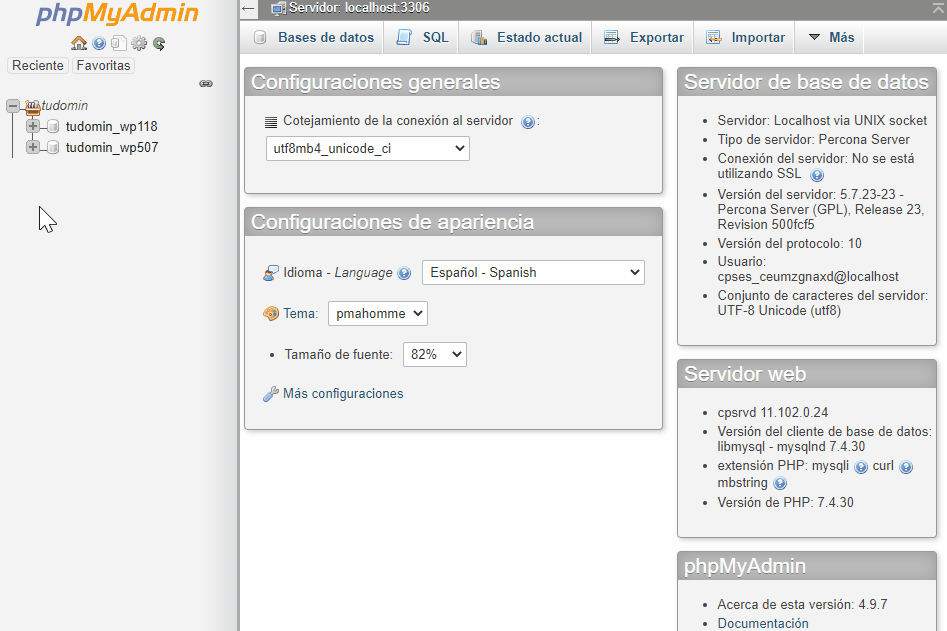The image size is (947, 631).
Task: Open the Importar tab
Action: (x=745, y=37)
